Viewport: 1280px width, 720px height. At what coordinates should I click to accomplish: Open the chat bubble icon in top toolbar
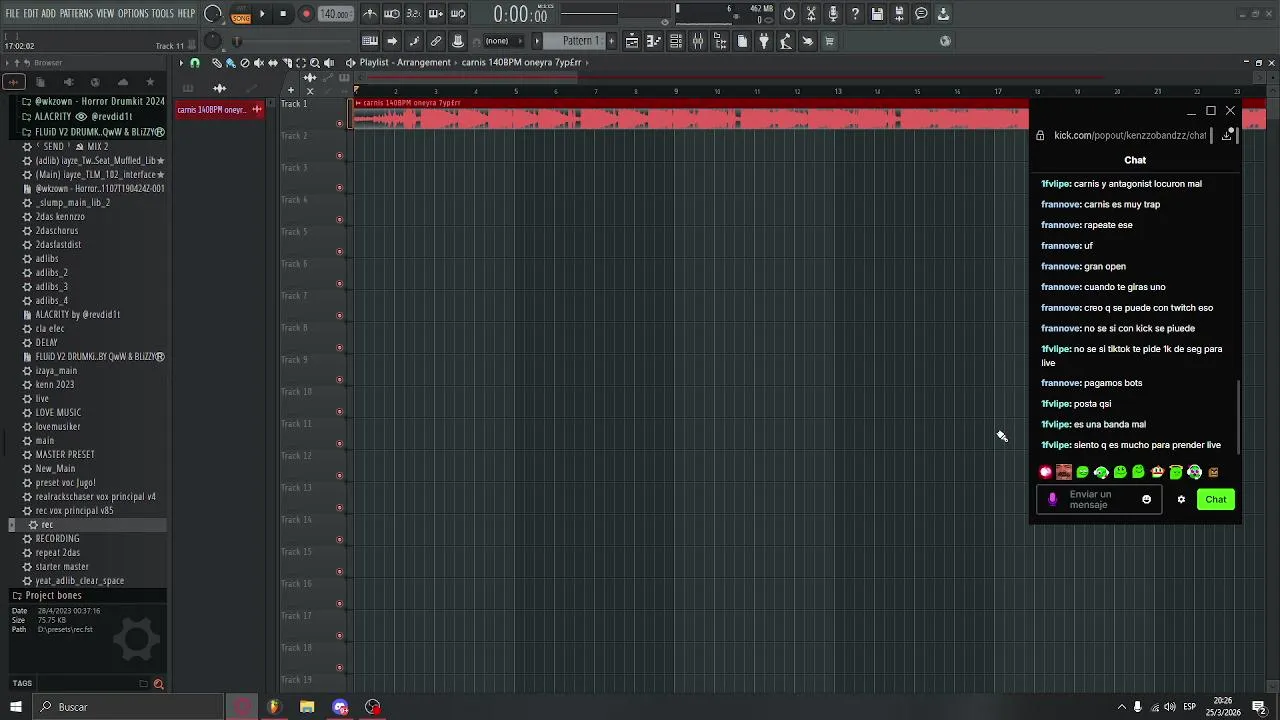[x=921, y=14]
